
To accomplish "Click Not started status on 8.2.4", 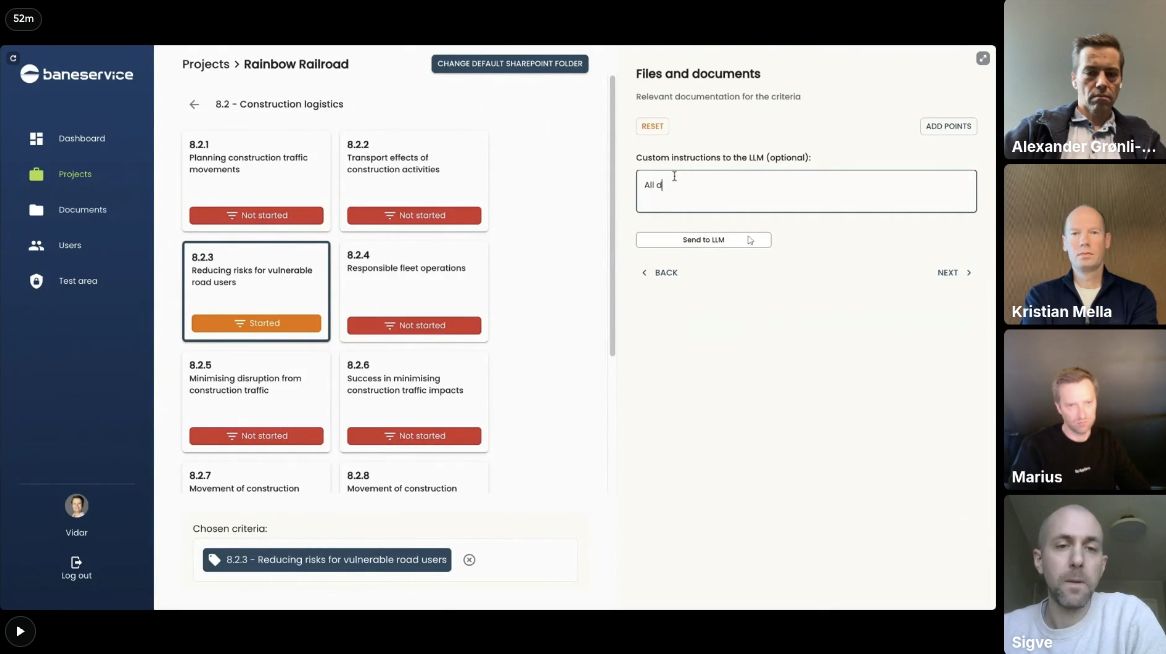I will tap(414, 326).
